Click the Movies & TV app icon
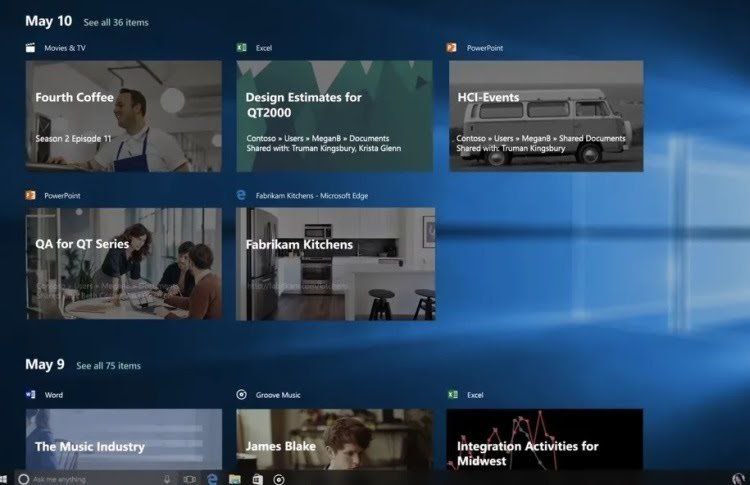This screenshot has height=485, width=750. tap(30, 48)
